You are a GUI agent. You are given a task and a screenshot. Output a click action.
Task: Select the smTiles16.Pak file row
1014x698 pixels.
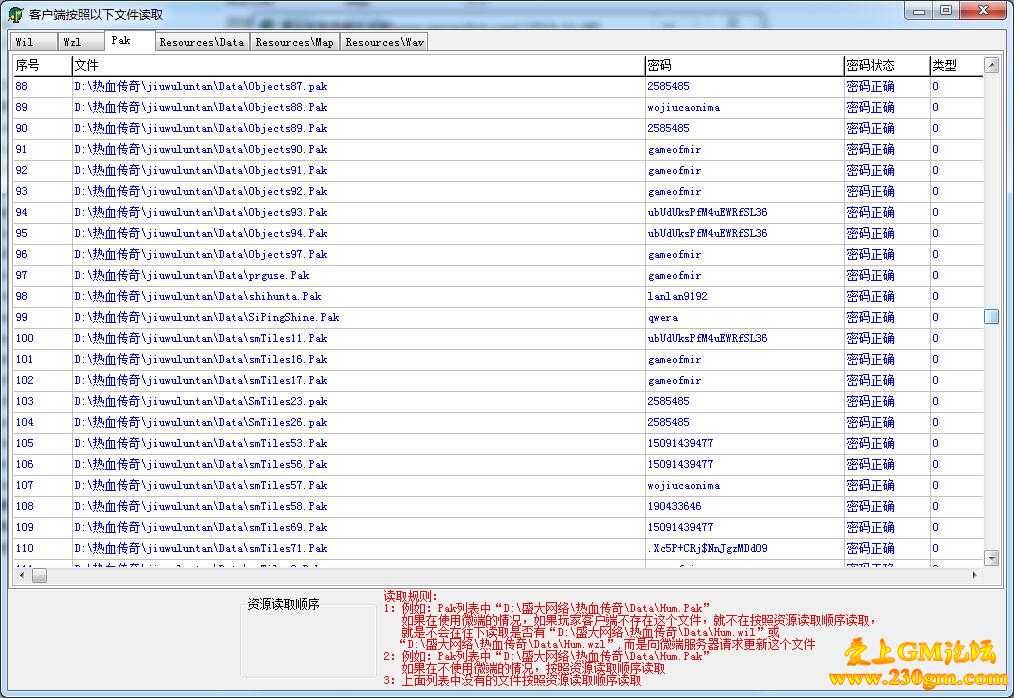click(x=498, y=360)
